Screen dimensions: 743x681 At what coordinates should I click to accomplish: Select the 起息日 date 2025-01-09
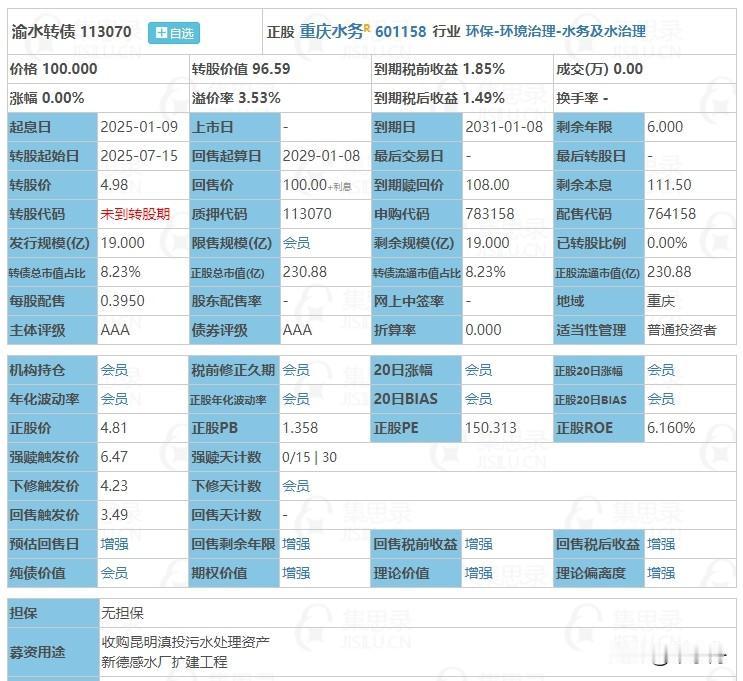[139, 127]
